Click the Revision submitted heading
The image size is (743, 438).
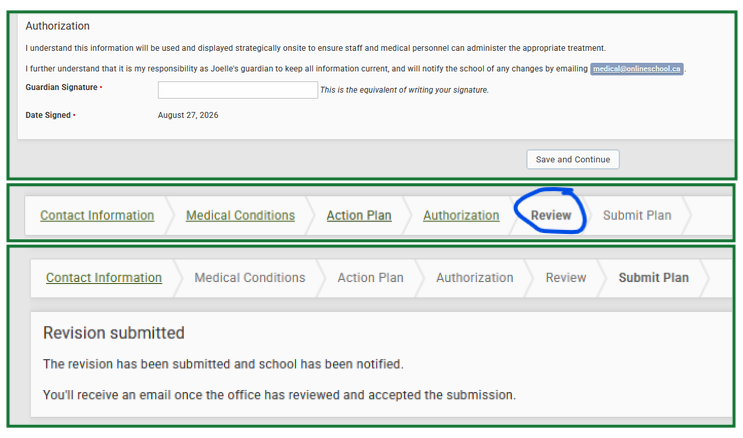pos(114,333)
